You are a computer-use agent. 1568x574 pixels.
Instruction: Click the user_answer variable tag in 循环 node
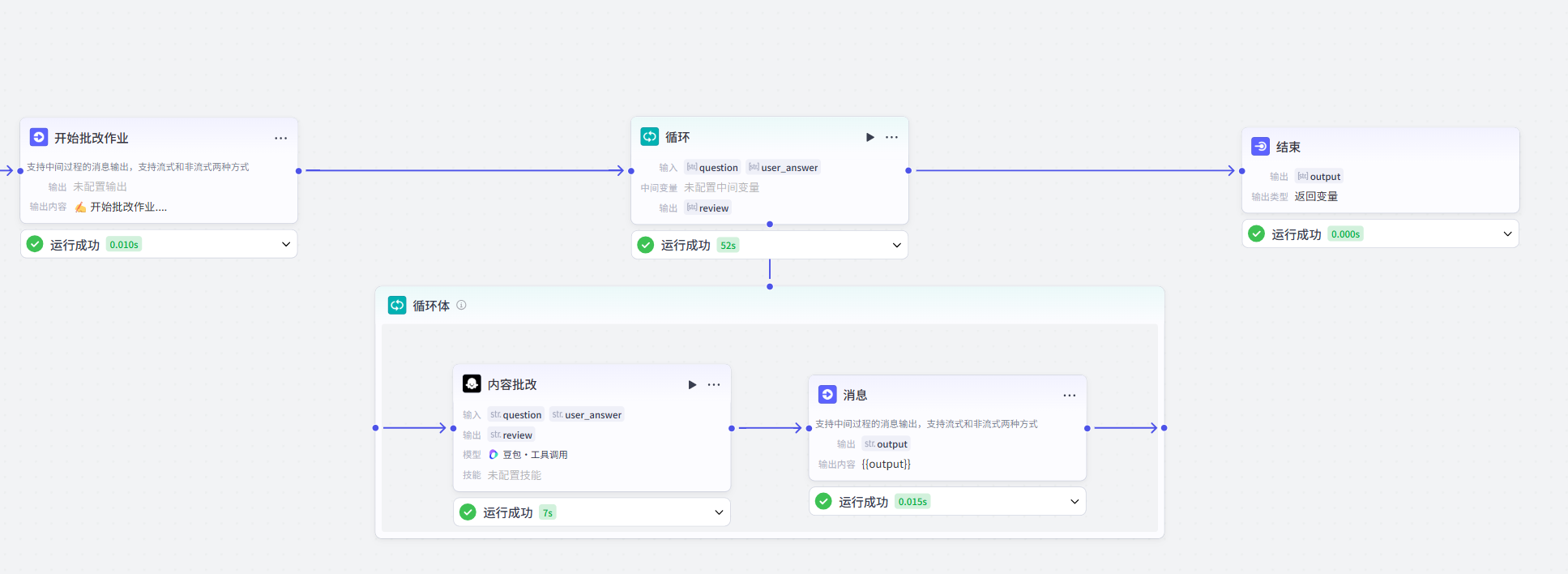point(783,168)
